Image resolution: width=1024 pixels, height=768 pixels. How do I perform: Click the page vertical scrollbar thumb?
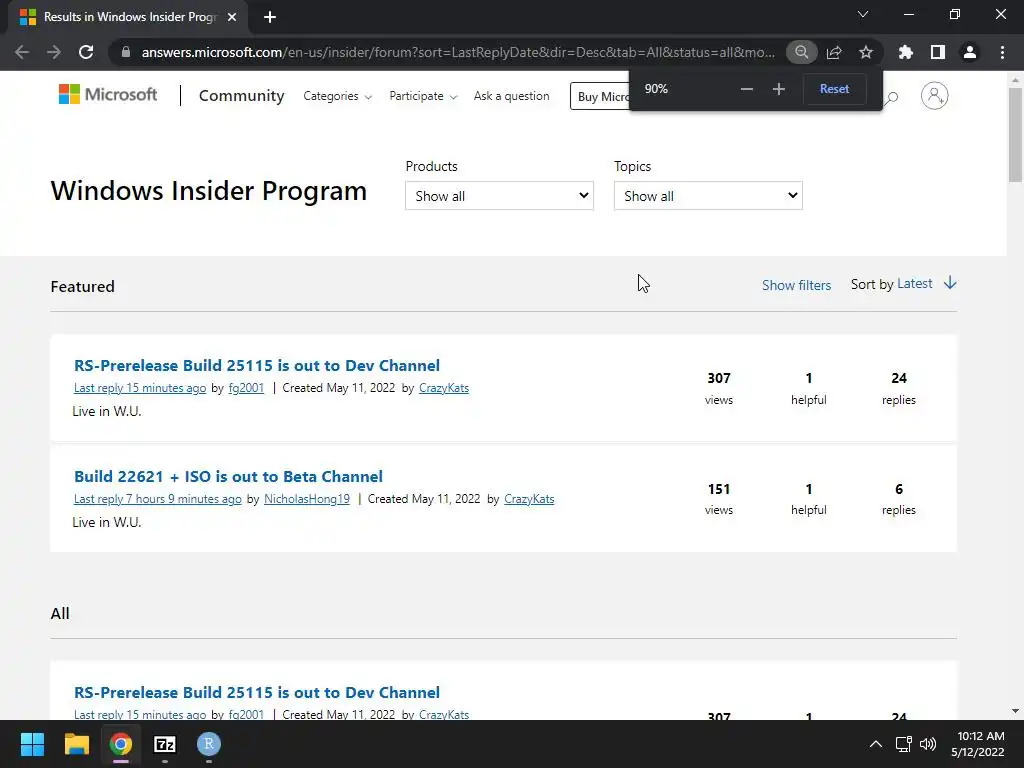(x=1015, y=135)
